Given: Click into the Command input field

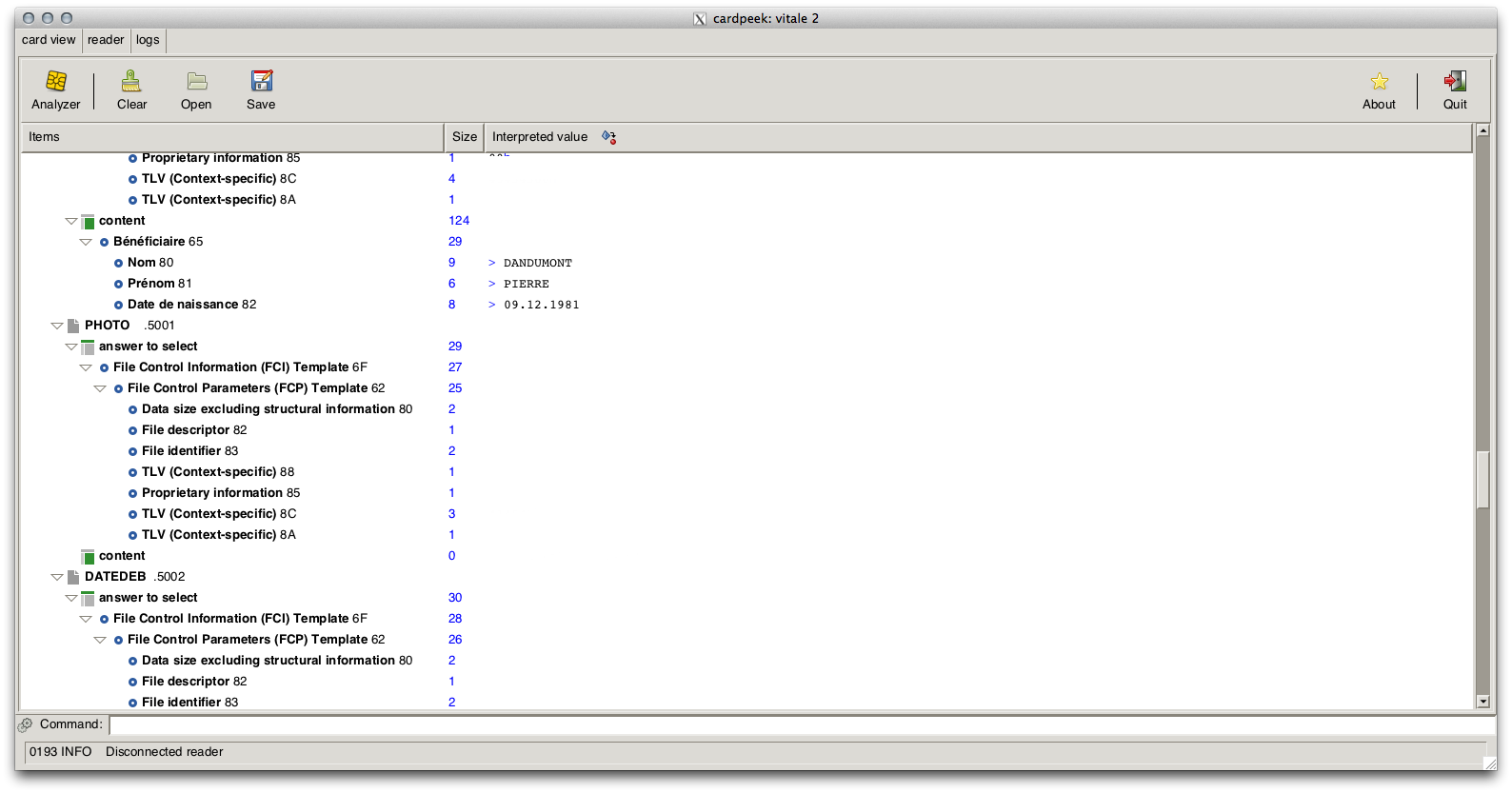Looking at the screenshot, I should [x=800, y=725].
